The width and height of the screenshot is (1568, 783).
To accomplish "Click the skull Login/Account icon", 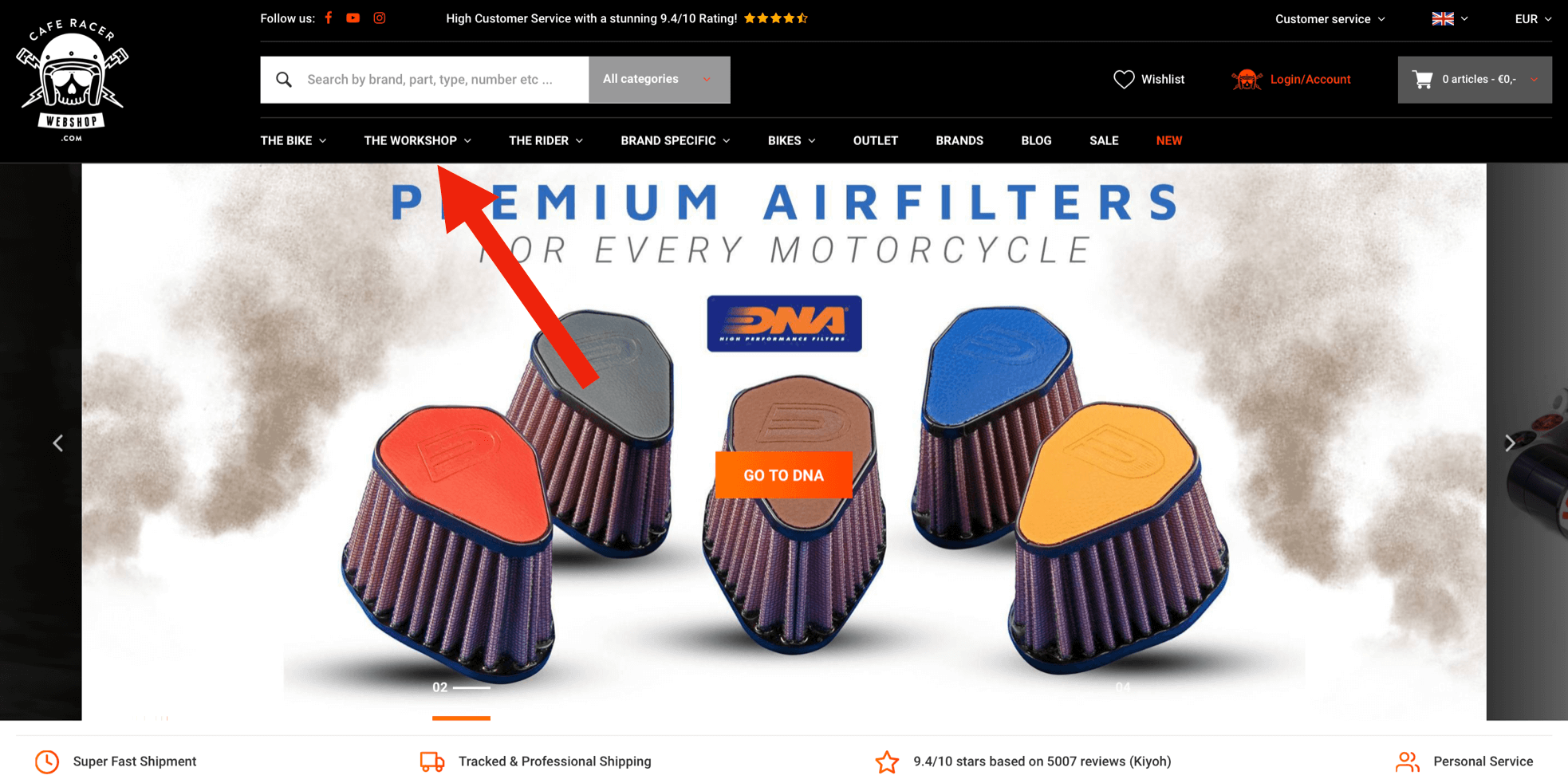I will (1247, 79).
